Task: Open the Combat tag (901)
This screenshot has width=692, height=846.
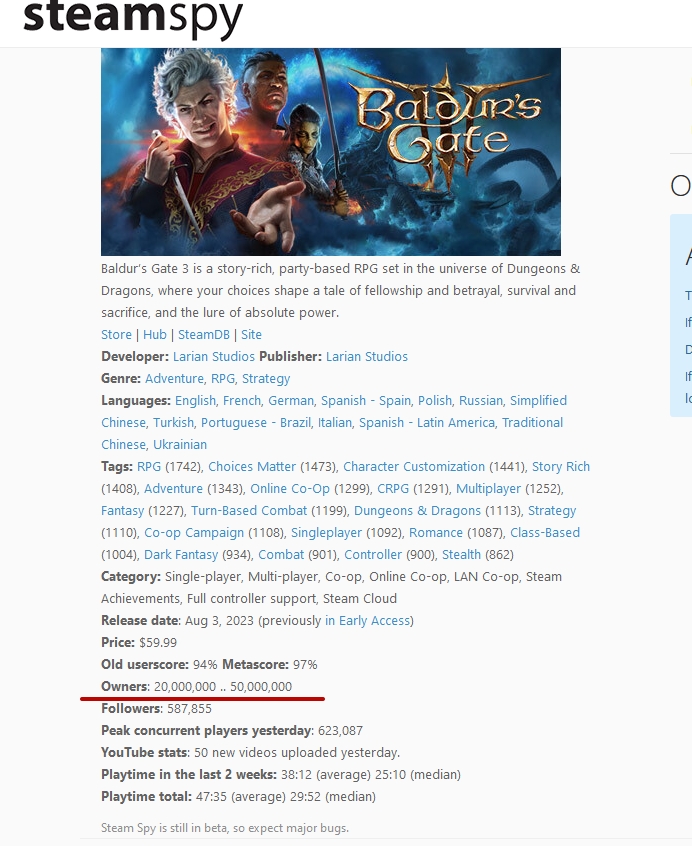Action: point(281,555)
